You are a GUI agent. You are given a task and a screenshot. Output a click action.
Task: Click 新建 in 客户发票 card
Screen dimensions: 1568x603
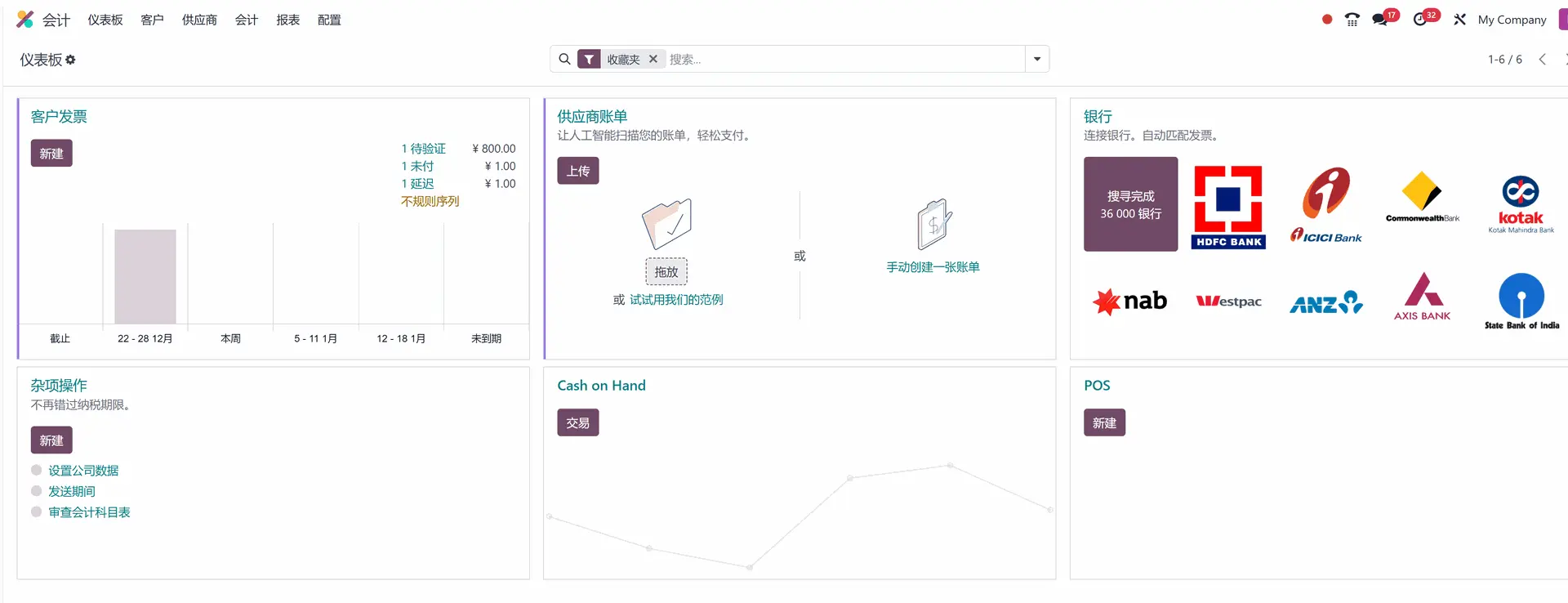tap(51, 154)
